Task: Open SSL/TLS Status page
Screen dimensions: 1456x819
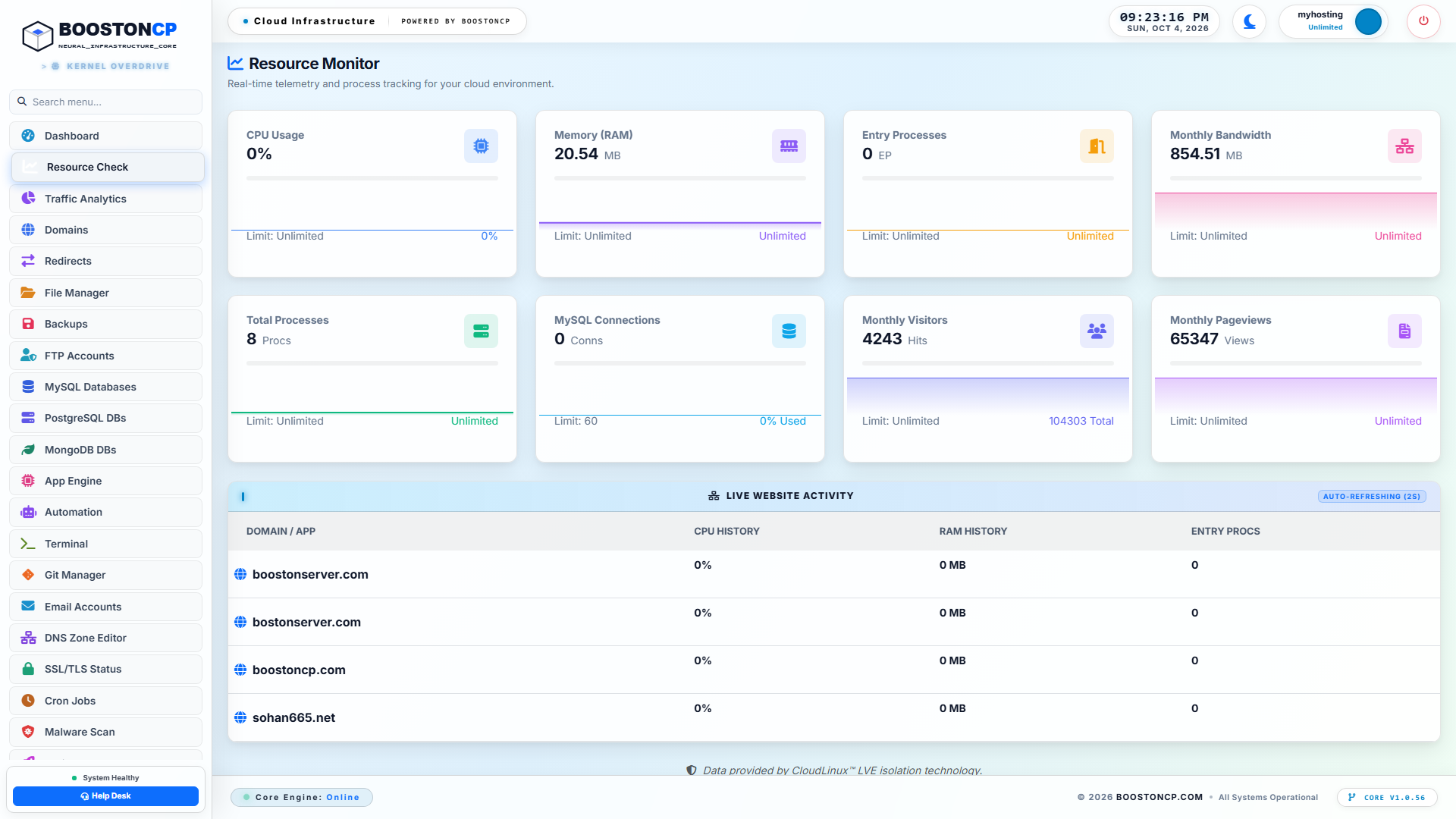Action: click(x=106, y=669)
